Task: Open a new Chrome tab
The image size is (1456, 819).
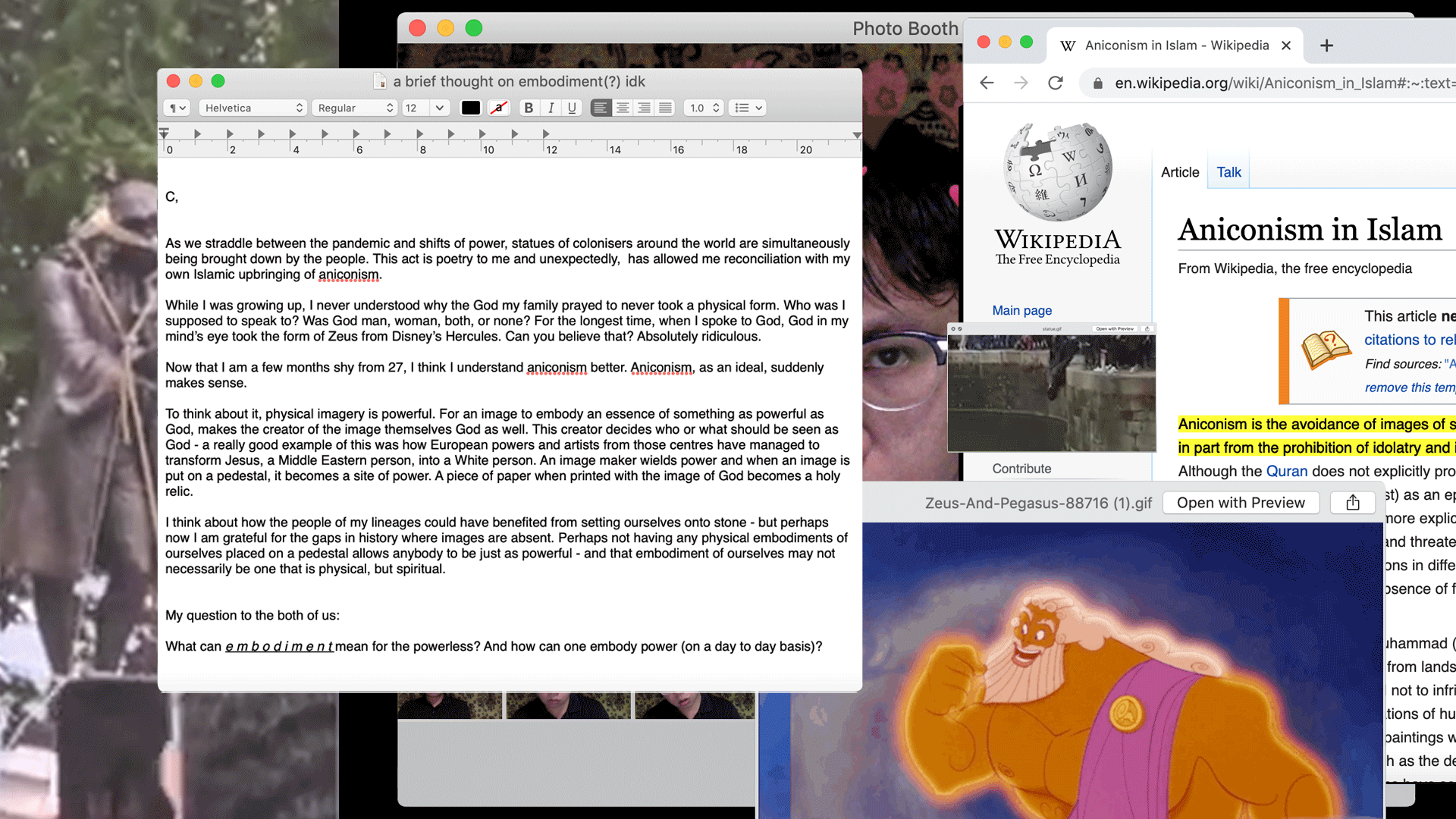Action: pos(1326,45)
